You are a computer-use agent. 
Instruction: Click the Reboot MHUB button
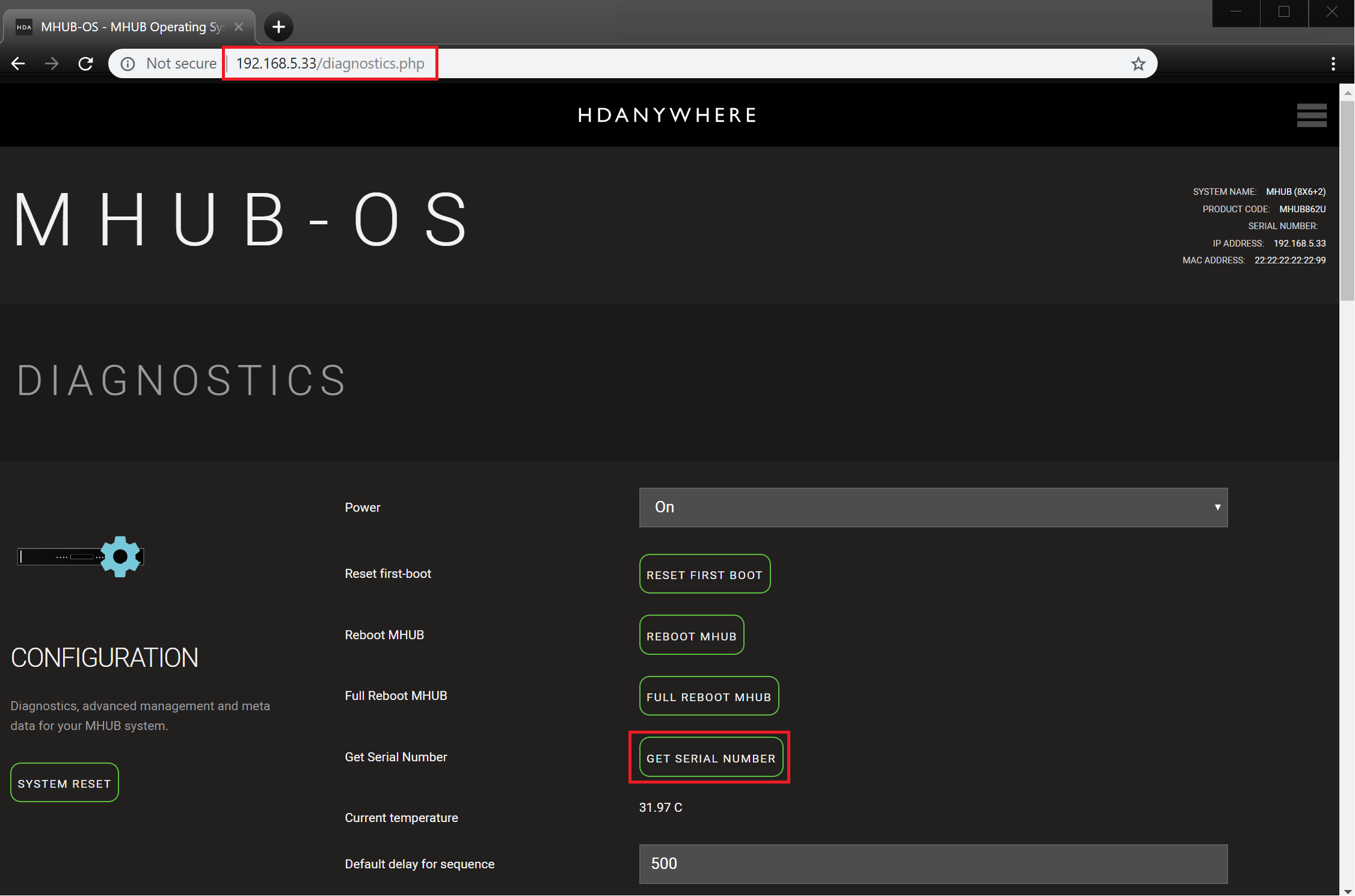(x=692, y=636)
